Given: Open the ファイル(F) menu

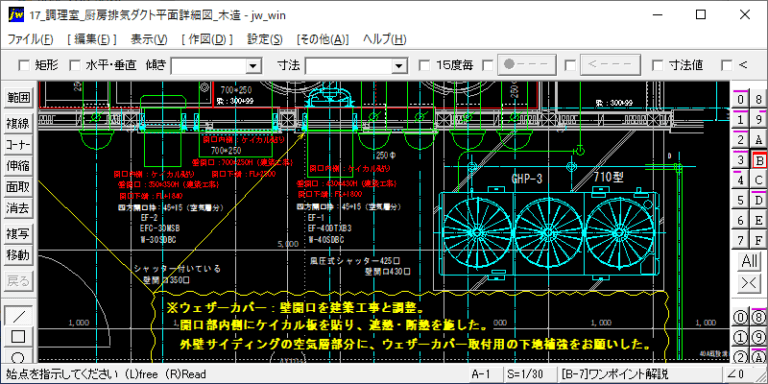Looking at the screenshot, I should point(31,40).
